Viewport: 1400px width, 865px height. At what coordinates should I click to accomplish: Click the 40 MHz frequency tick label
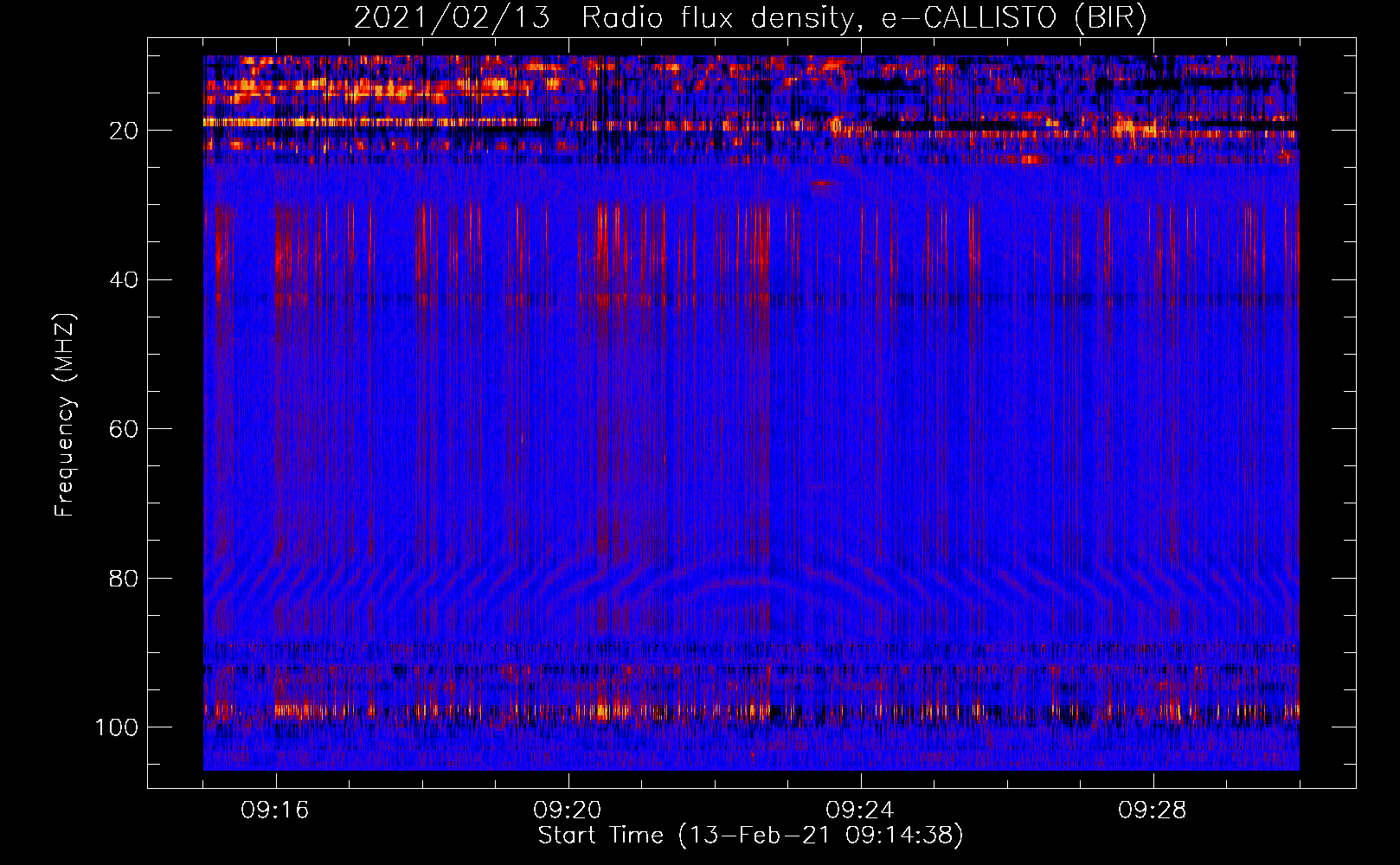pos(124,280)
